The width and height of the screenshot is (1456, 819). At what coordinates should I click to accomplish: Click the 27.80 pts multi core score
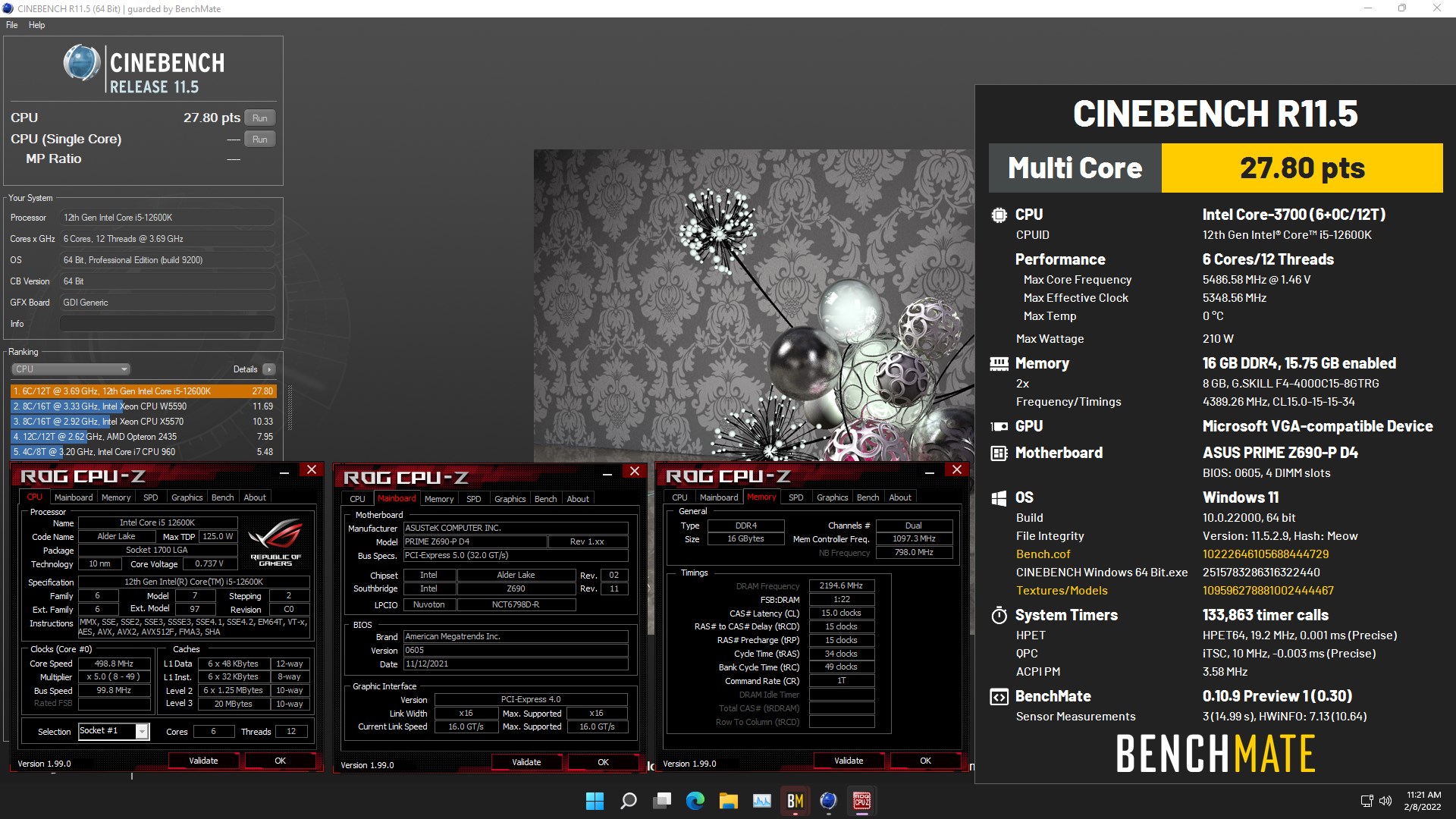click(1302, 168)
